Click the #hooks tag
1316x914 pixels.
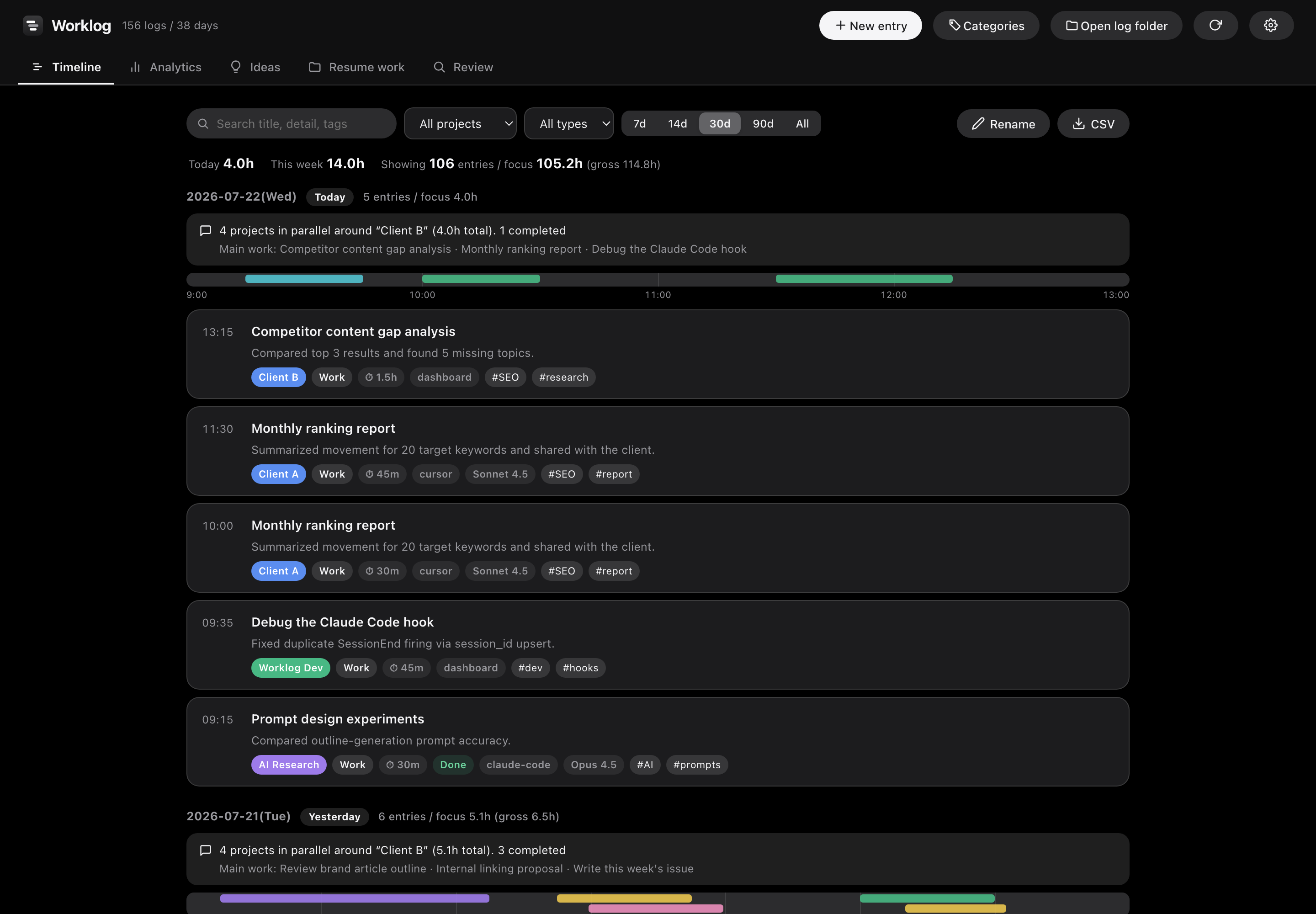(580, 668)
